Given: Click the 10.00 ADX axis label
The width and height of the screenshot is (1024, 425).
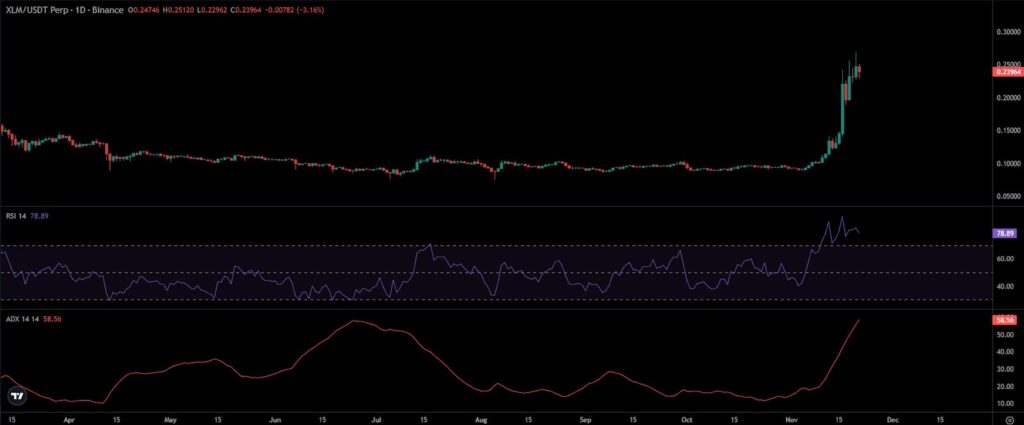Looking at the screenshot, I should (x=1005, y=403).
